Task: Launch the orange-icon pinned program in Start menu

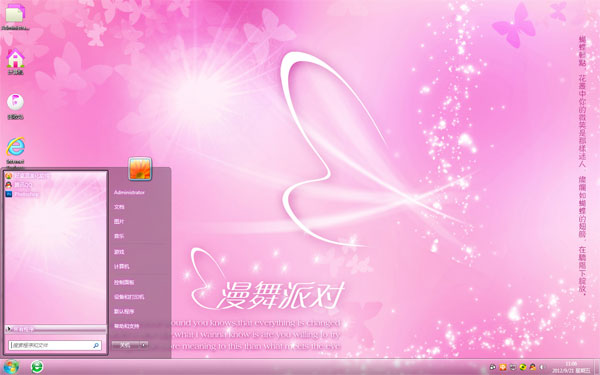Action: 28,176
